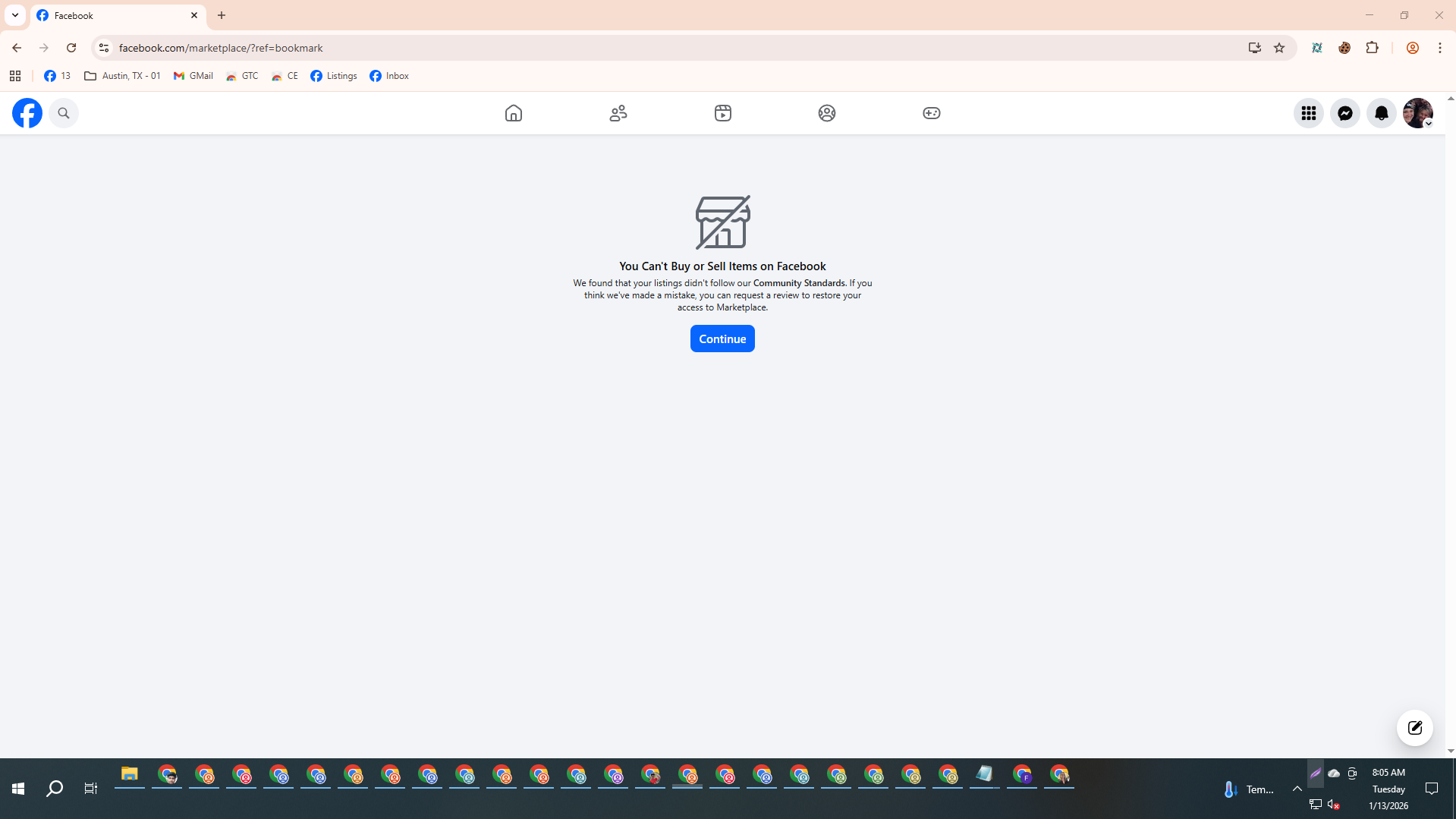
Task: Click the page vertical scrollbar
Action: tap(1451, 425)
